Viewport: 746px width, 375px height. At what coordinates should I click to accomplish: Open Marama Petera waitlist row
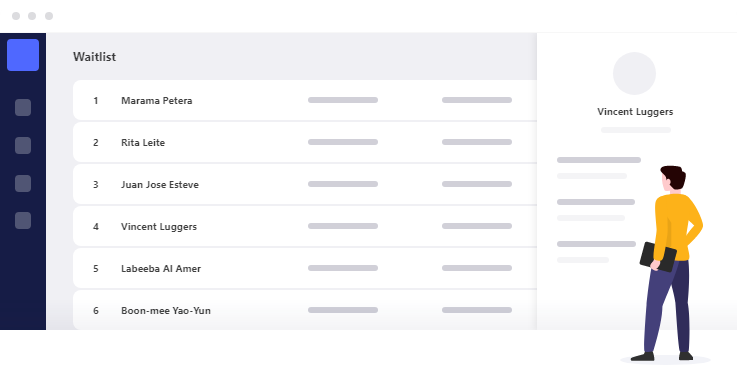305,100
